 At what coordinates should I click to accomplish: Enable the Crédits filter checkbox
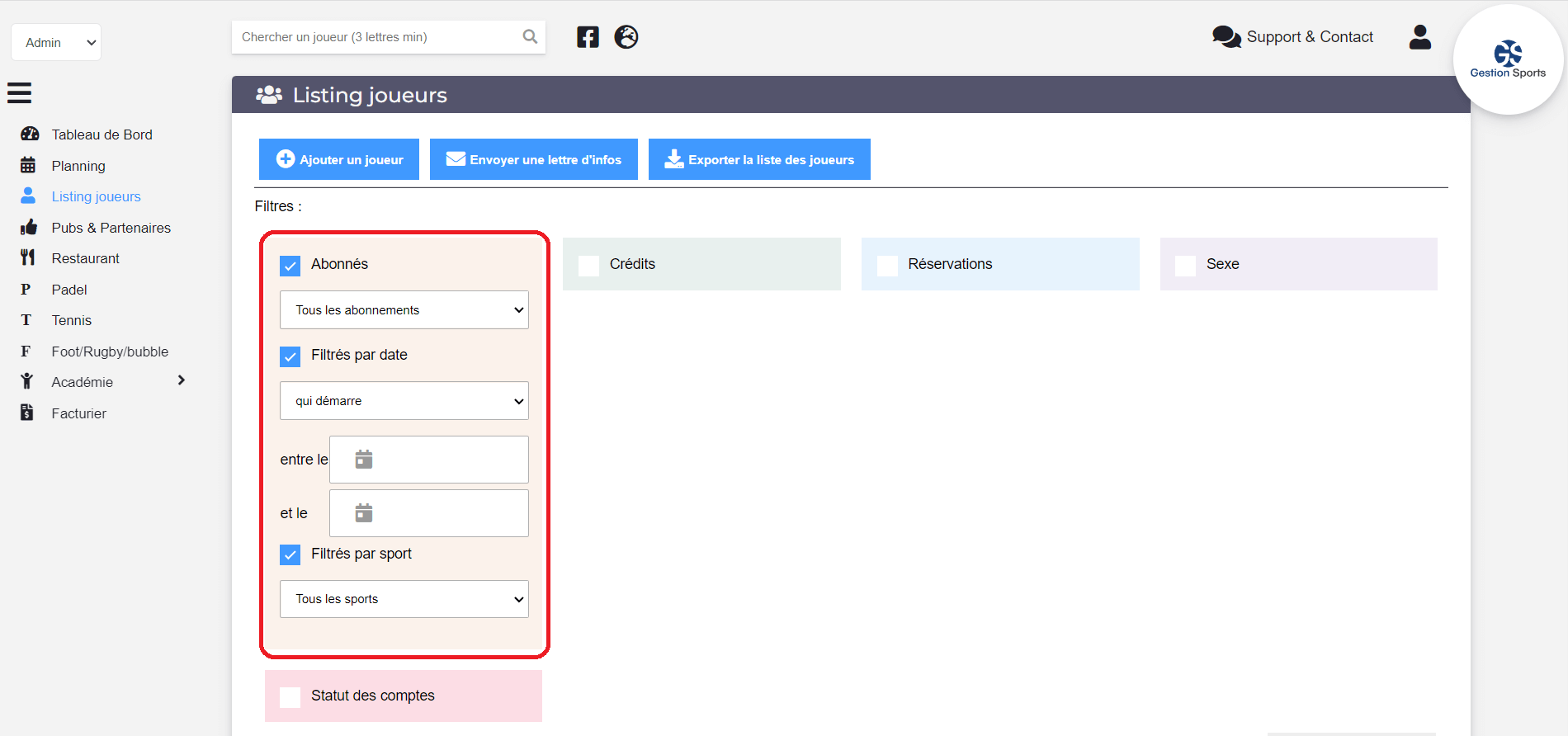pyautogui.click(x=588, y=266)
